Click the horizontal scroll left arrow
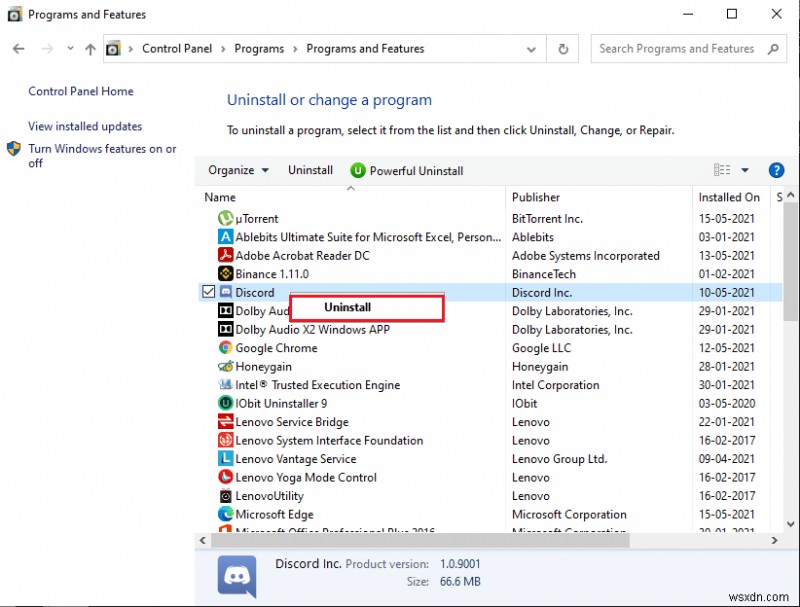Image resolution: width=800 pixels, height=607 pixels. pos(203,540)
